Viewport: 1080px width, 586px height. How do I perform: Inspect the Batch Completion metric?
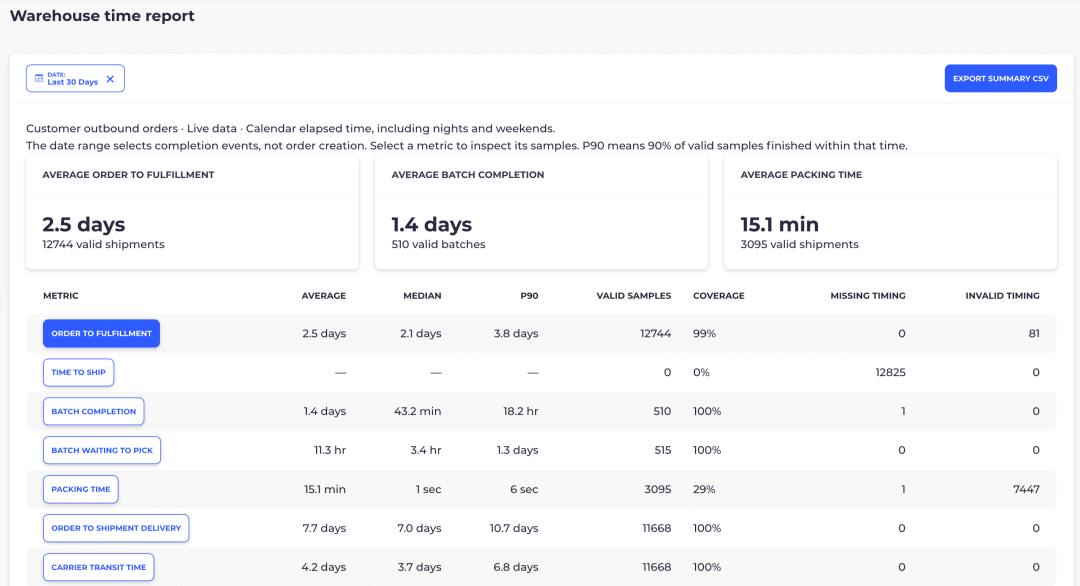[x=94, y=411]
